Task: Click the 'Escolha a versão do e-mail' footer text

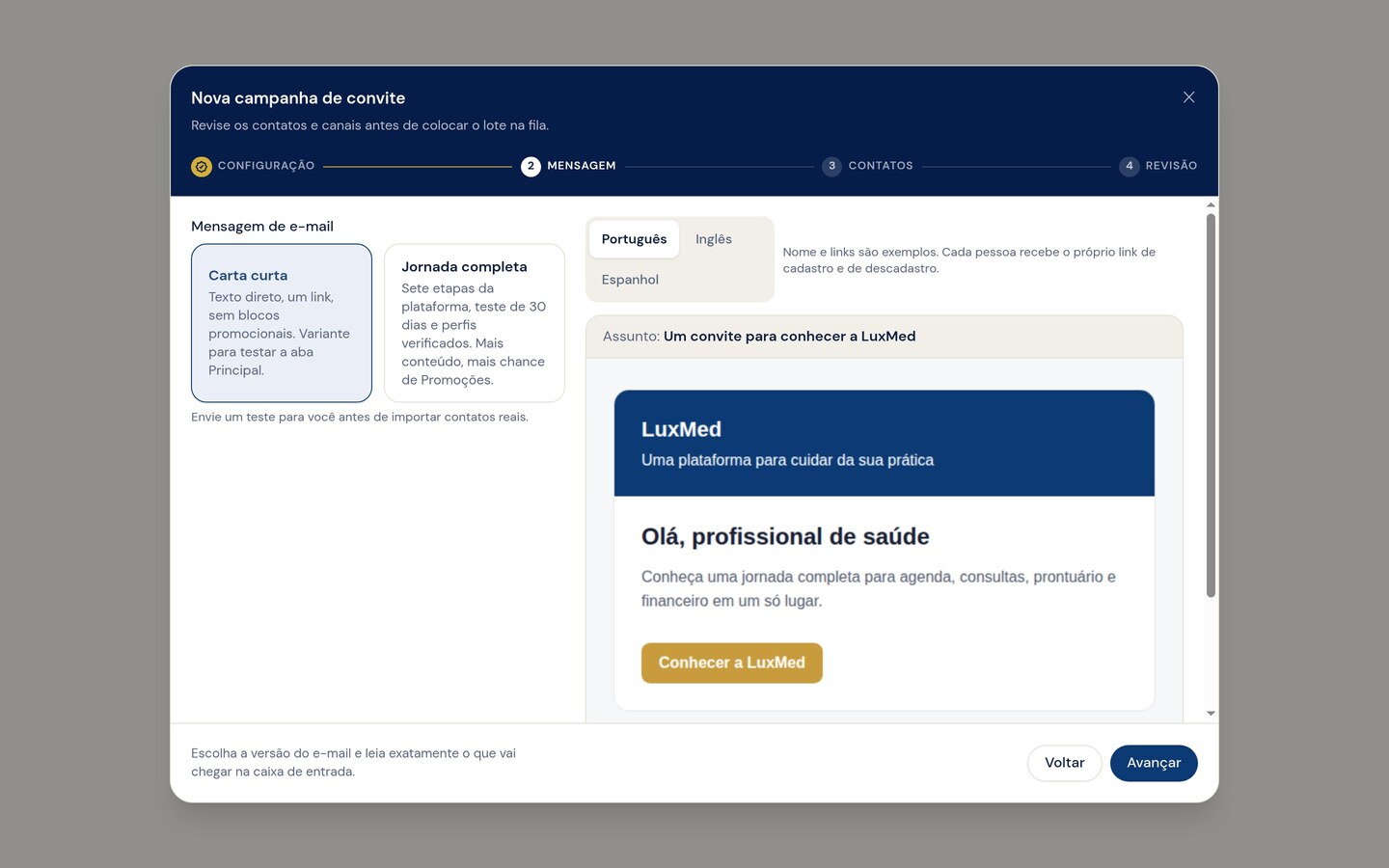Action: 353,763
